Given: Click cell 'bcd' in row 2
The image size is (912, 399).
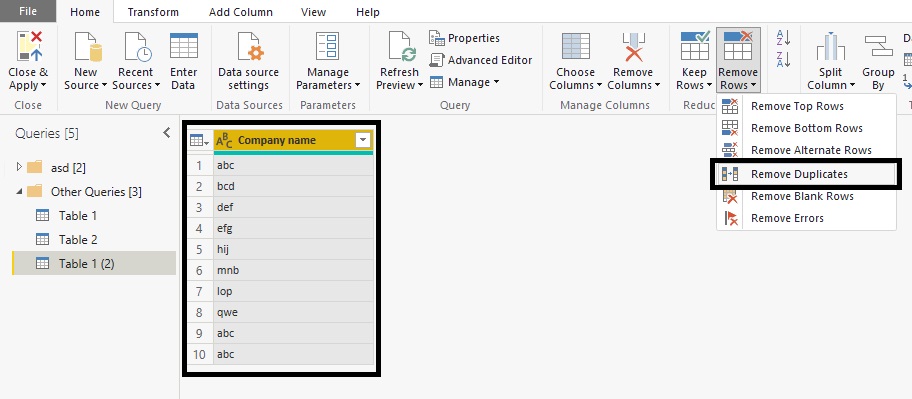Looking at the screenshot, I should tap(293, 187).
